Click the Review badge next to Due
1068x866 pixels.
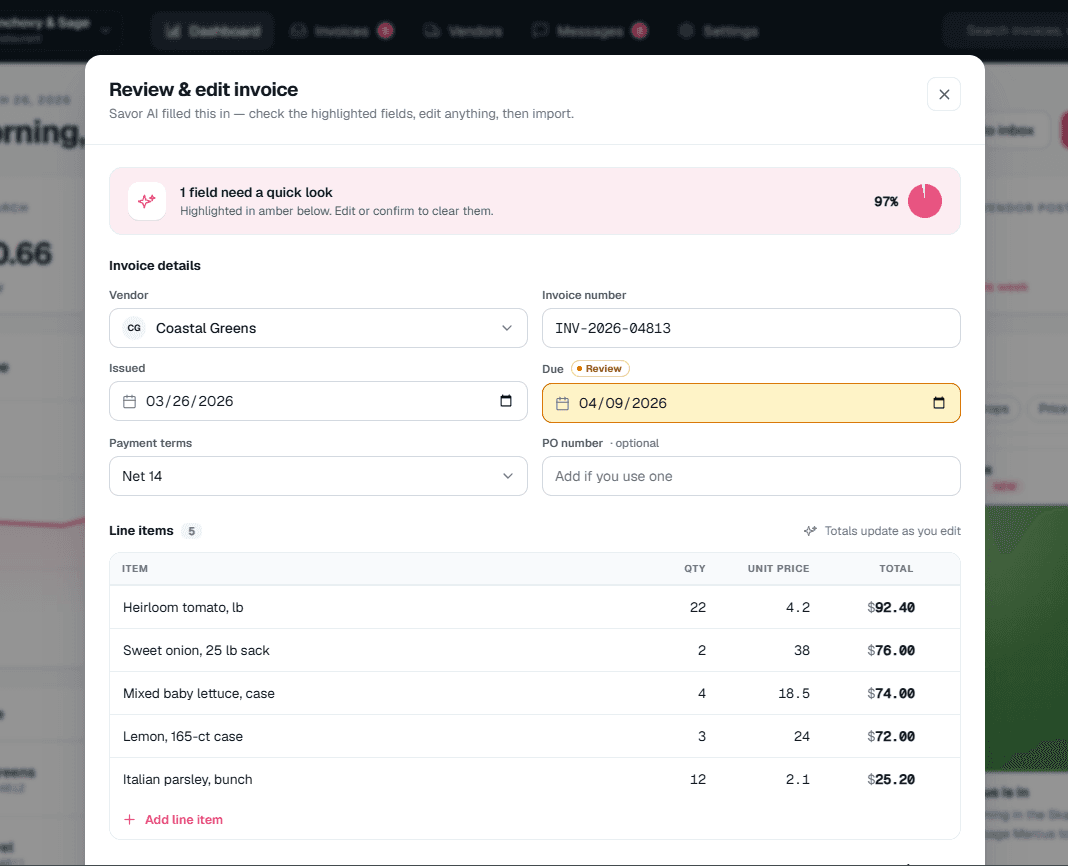pos(599,369)
